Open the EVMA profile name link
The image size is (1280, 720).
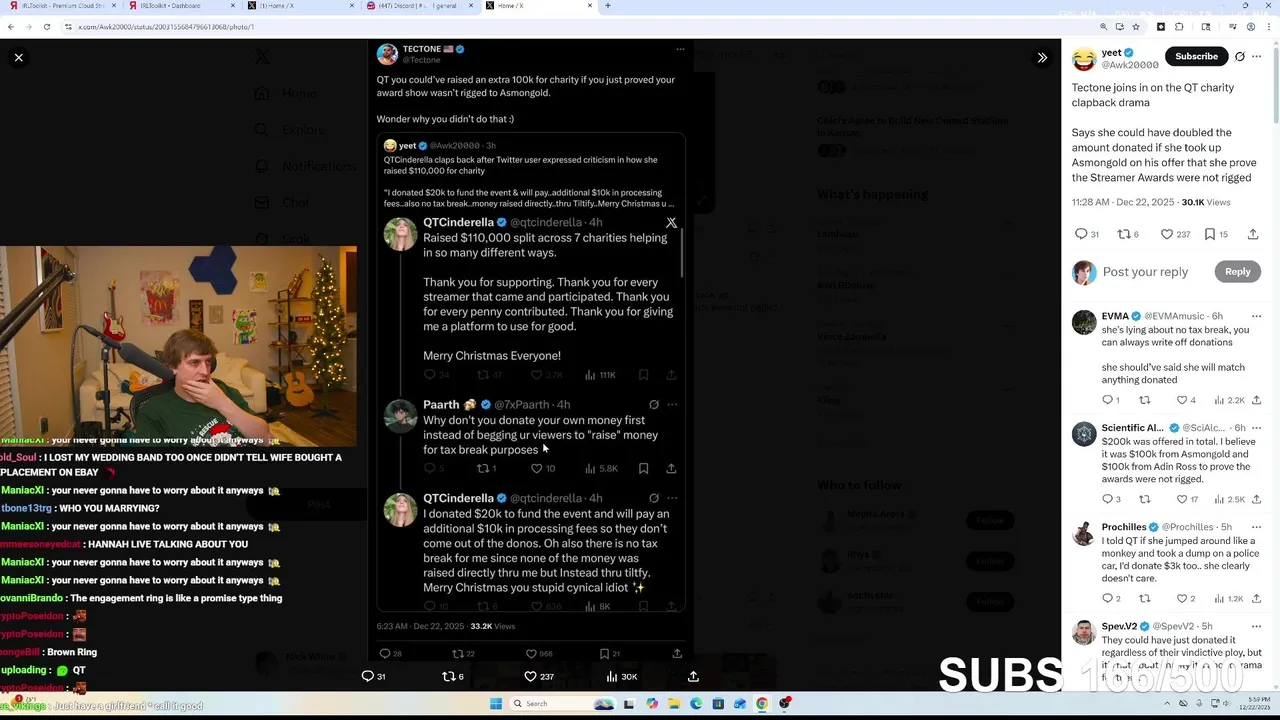tap(1115, 316)
